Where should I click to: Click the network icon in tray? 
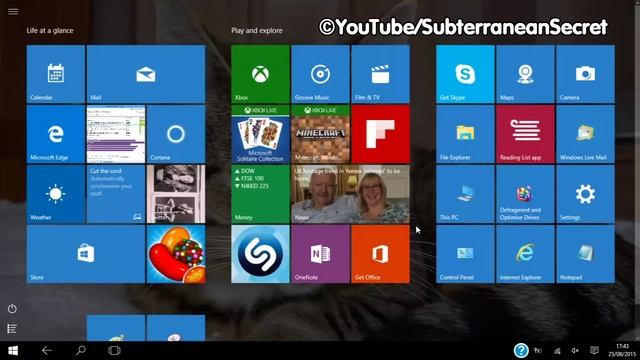(x=557, y=351)
